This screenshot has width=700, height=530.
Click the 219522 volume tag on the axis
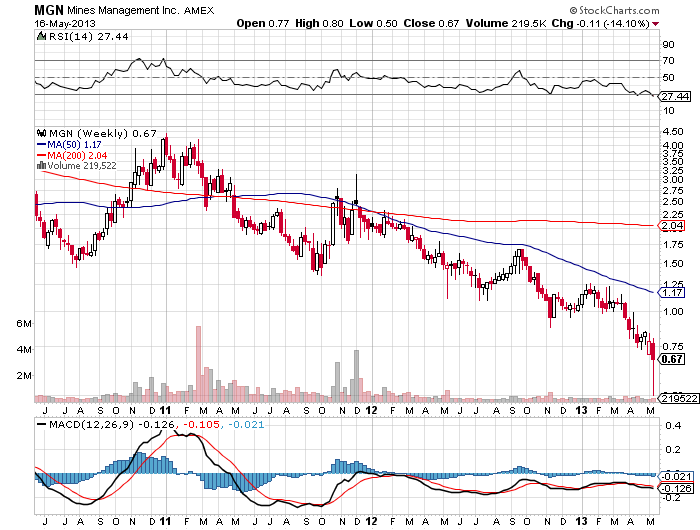click(679, 398)
